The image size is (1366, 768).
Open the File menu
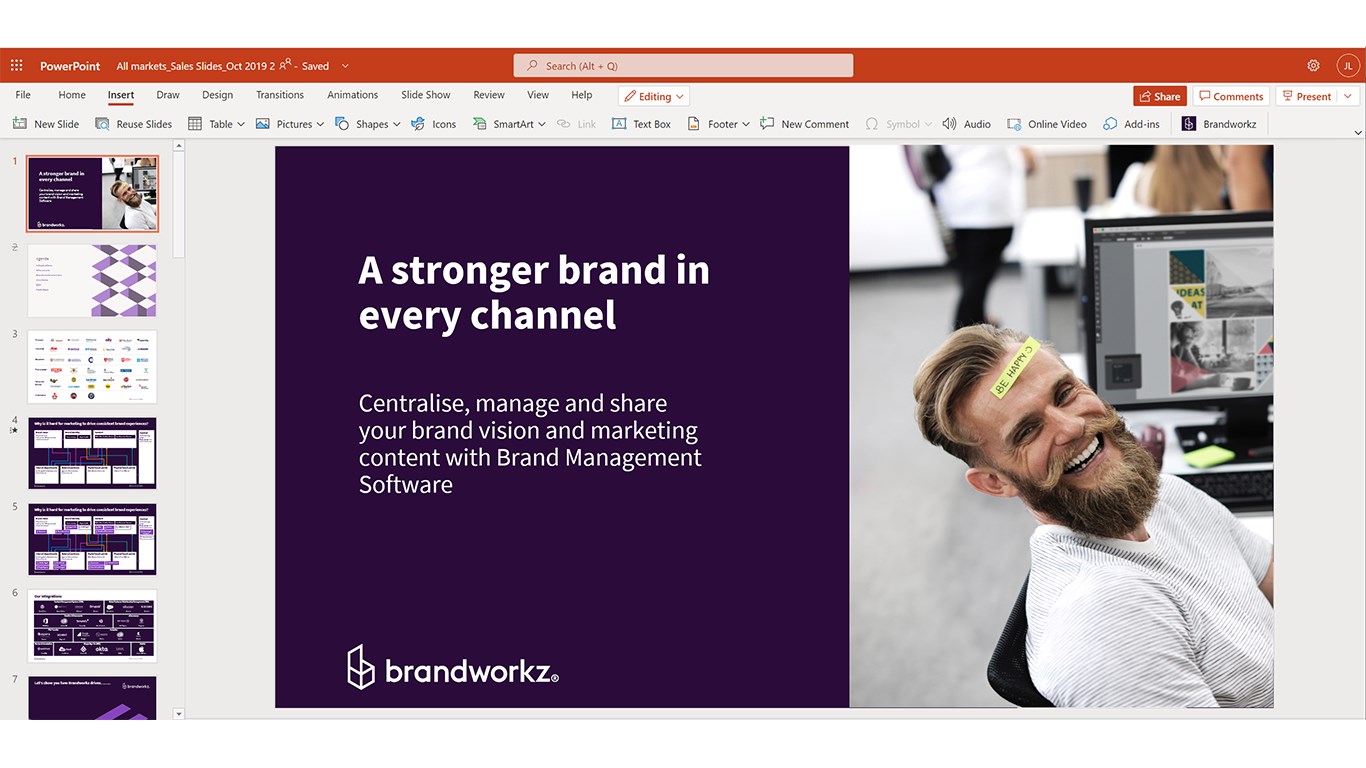click(x=23, y=95)
